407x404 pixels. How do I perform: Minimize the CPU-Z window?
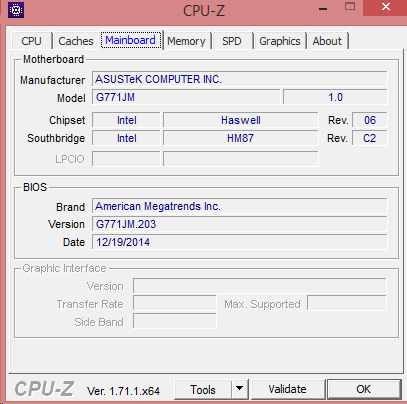pyautogui.click(x=323, y=9)
